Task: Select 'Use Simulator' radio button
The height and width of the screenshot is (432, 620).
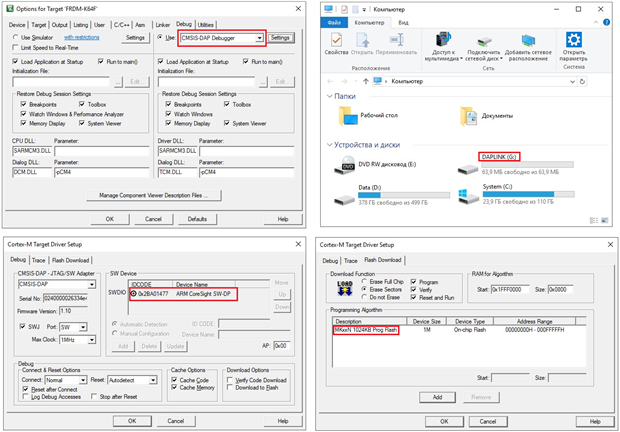Action: 15,37
